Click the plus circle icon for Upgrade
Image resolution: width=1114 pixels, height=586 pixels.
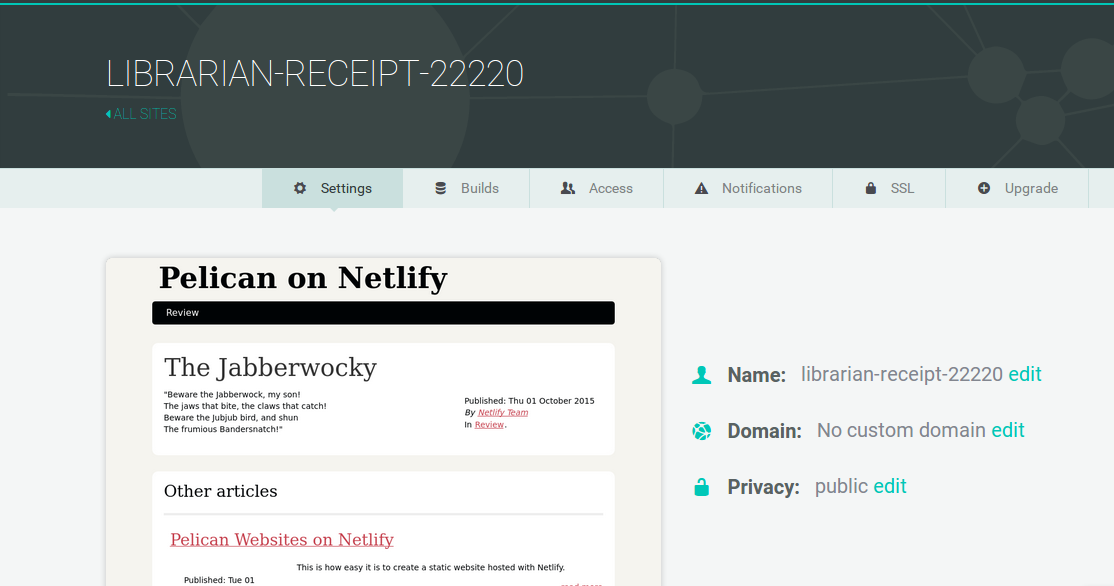point(984,188)
